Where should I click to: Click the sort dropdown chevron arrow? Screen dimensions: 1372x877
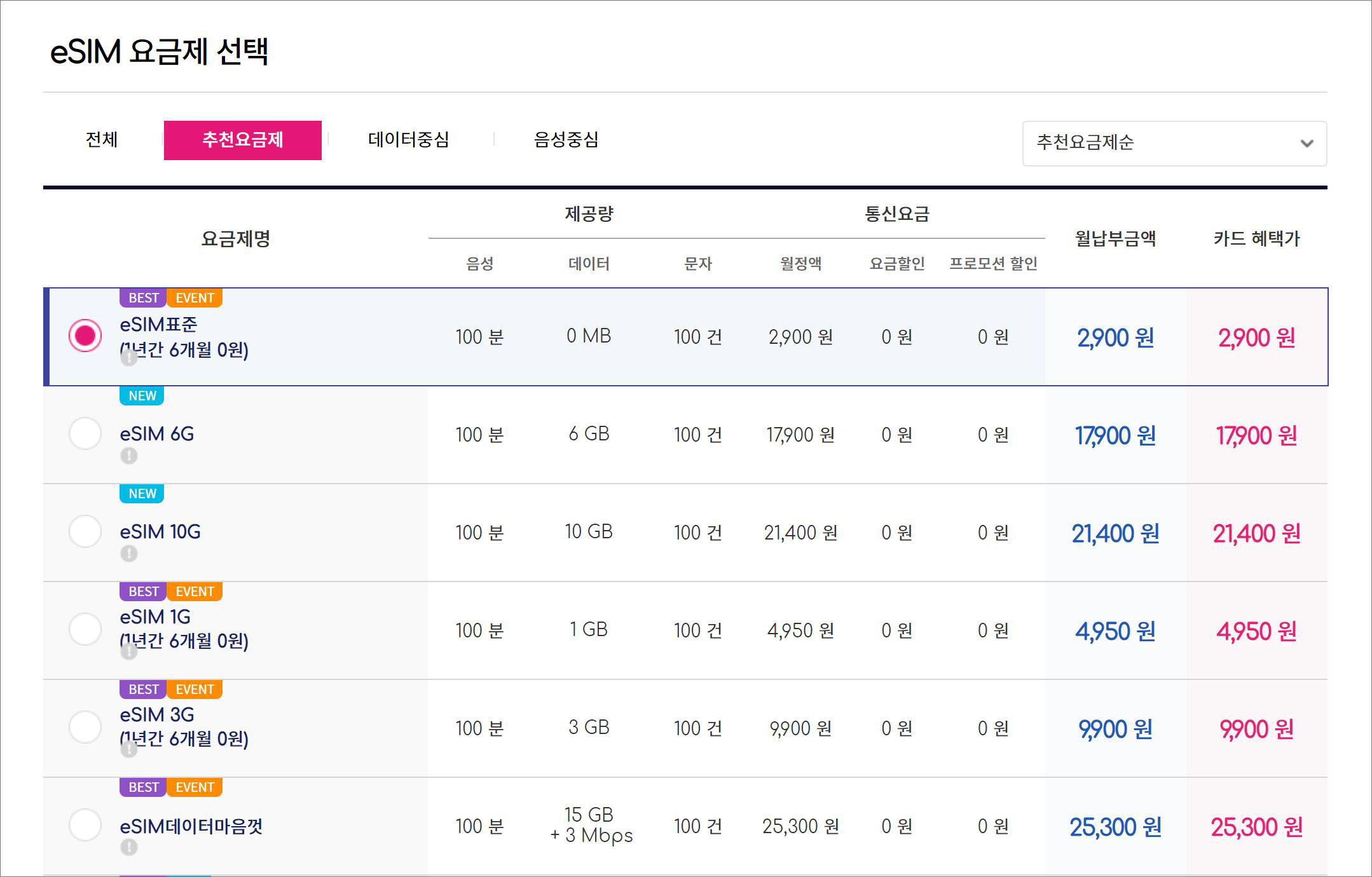(1307, 144)
